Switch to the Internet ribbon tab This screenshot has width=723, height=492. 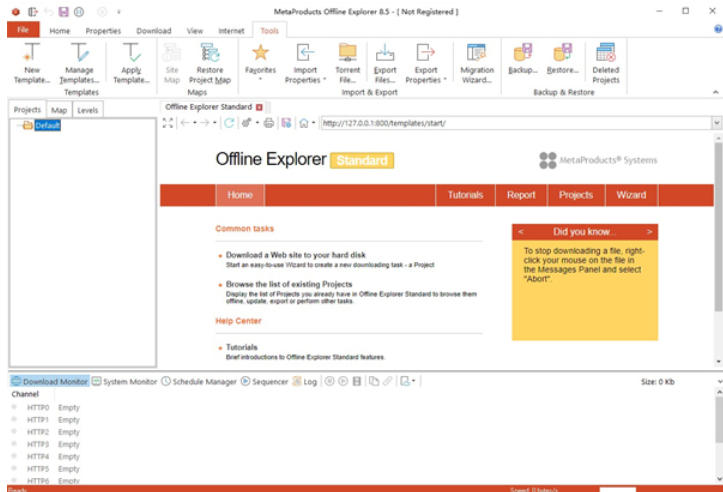tap(231, 31)
